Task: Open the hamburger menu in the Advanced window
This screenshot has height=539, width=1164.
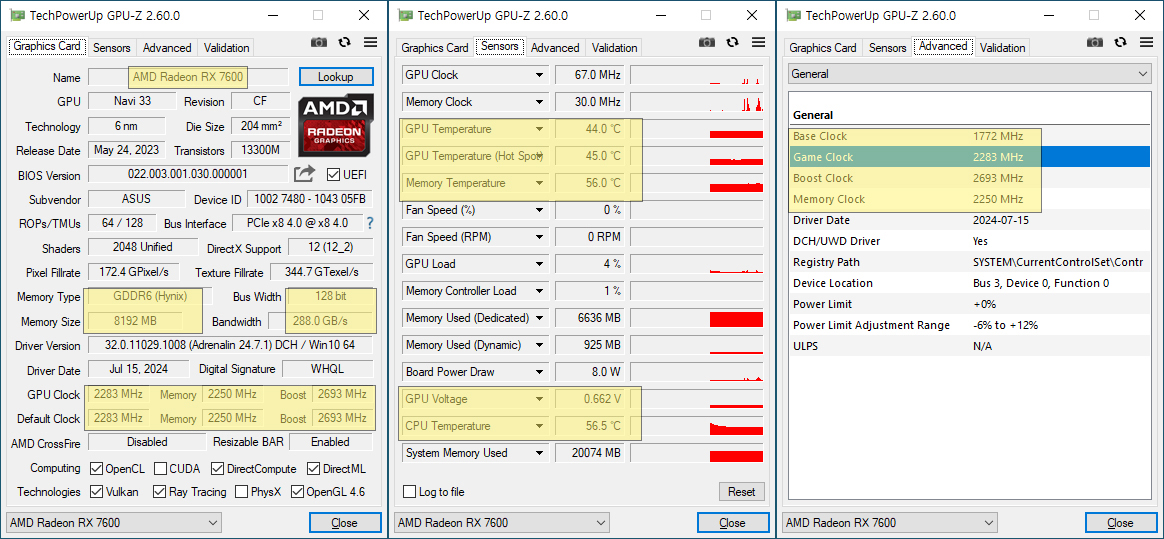Action: pos(1146,42)
